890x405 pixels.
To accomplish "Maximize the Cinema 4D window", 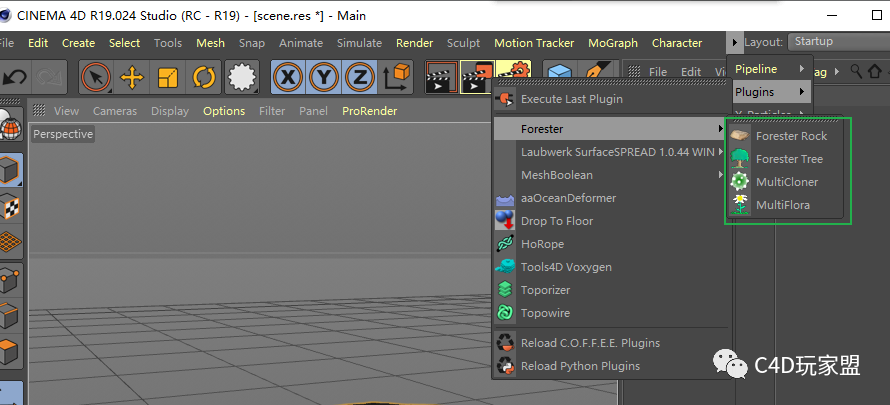I will pyautogui.click(x=876, y=15).
